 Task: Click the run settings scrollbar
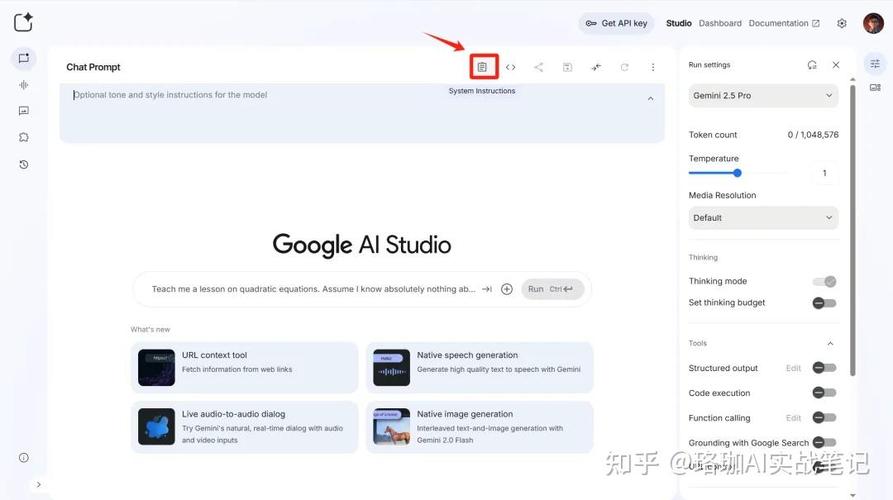pos(853,231)
